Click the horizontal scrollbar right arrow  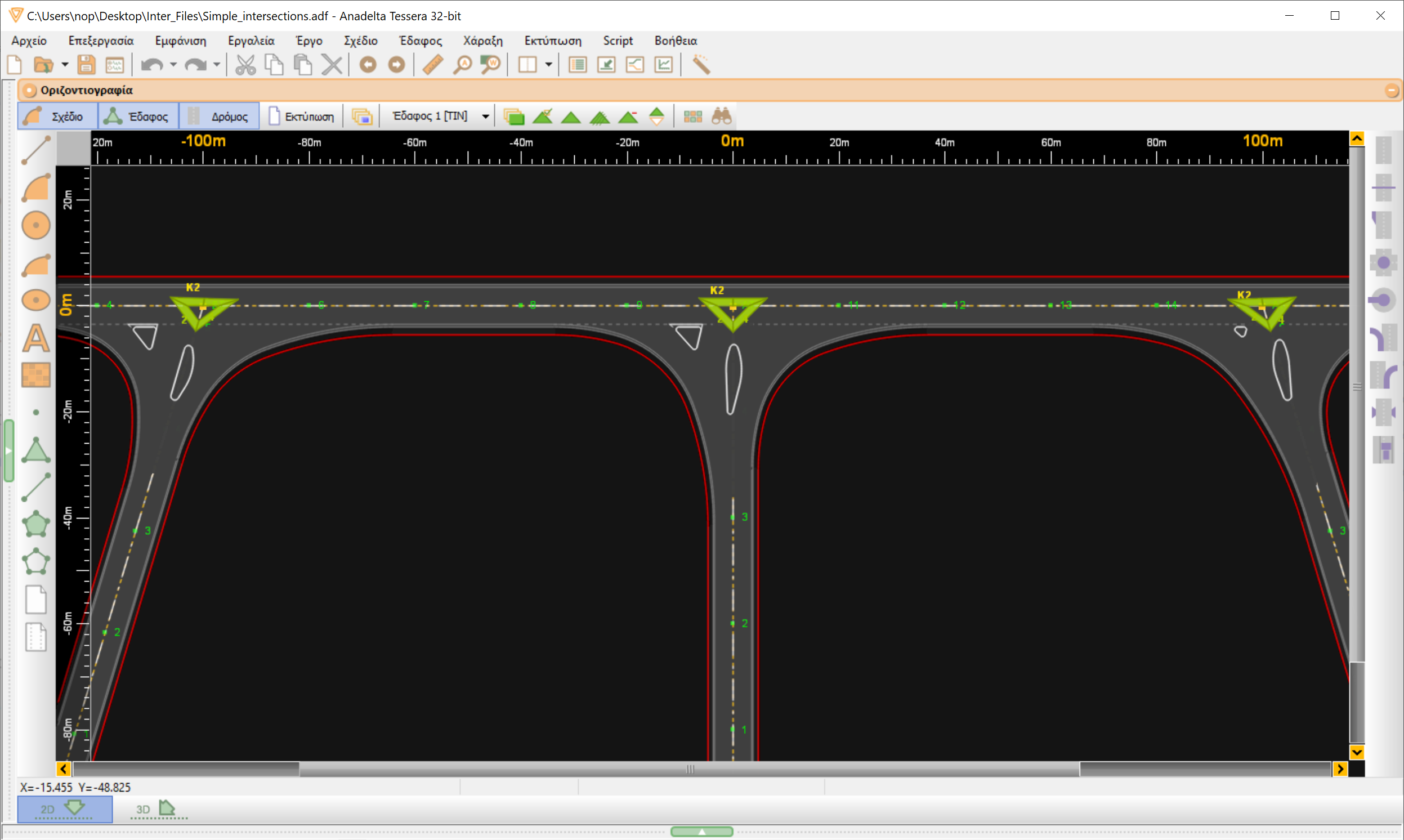pos(1340,768)
